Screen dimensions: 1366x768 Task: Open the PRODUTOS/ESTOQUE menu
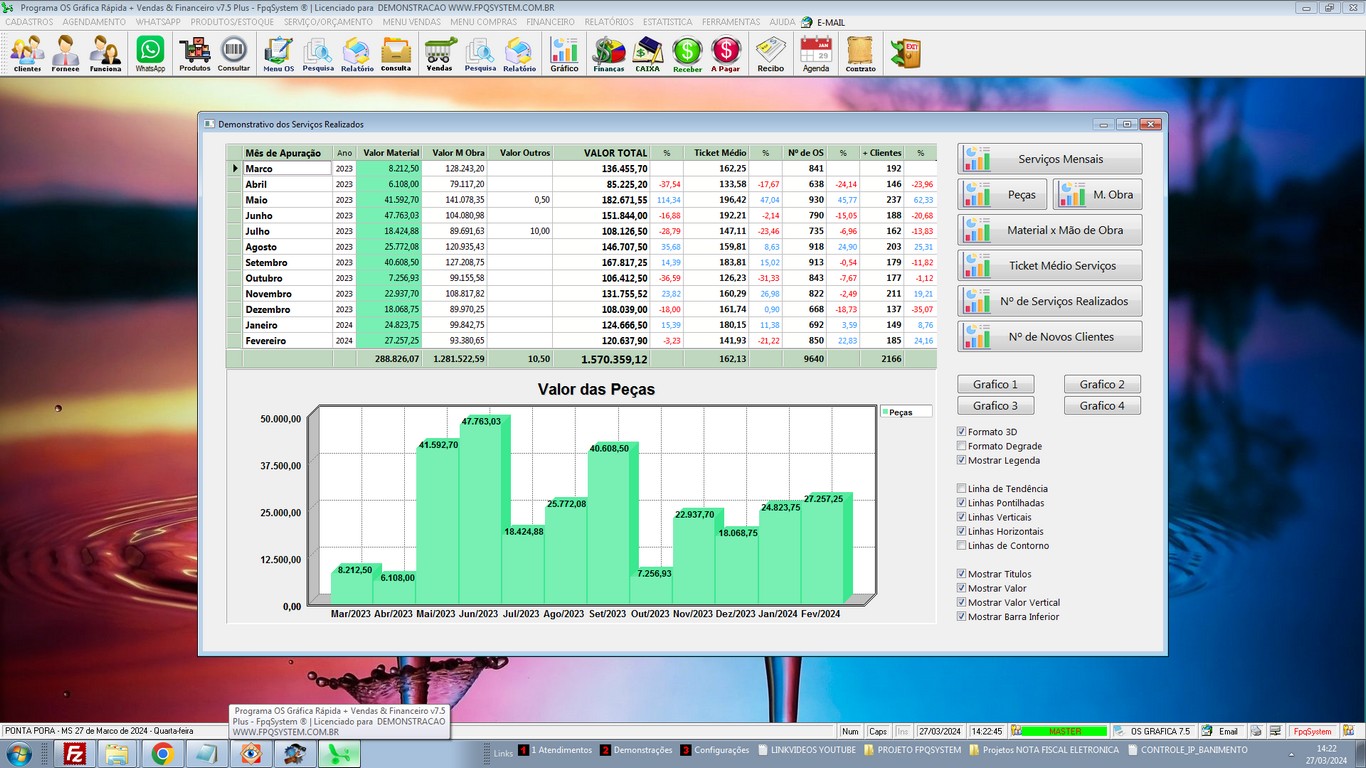[232, 22]
